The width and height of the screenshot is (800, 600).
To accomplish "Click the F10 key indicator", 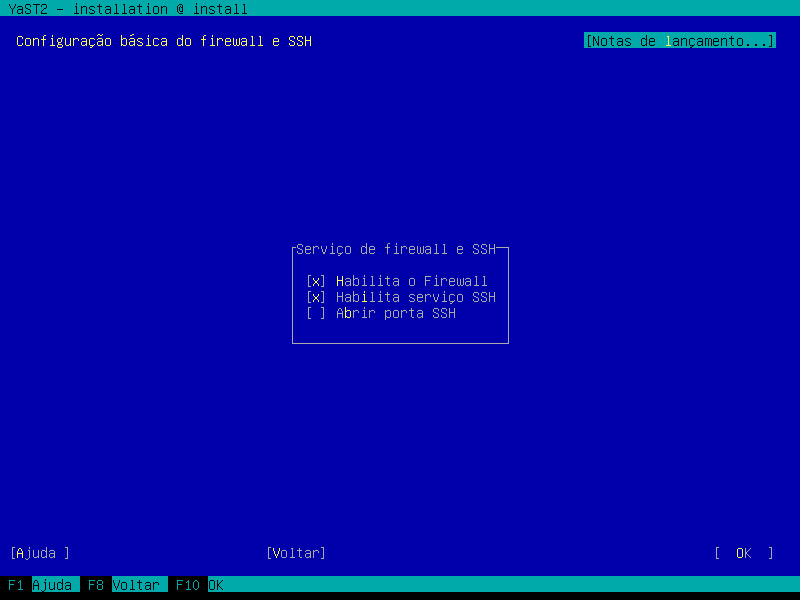I will coord(188,585).
